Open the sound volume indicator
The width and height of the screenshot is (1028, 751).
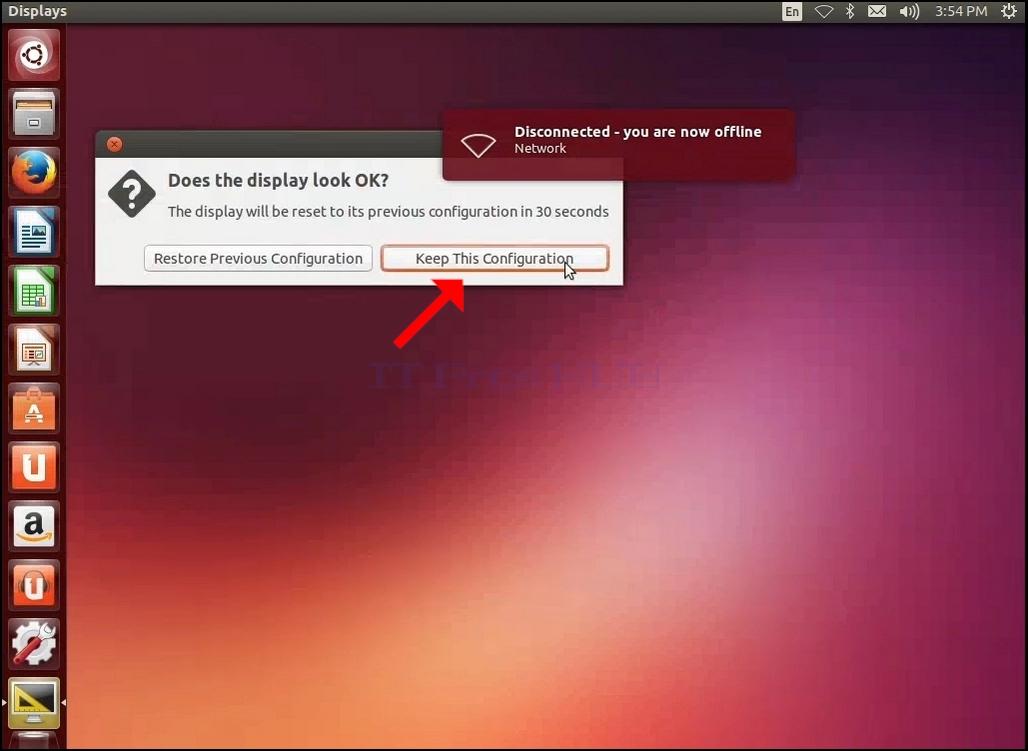pos(909,11)
